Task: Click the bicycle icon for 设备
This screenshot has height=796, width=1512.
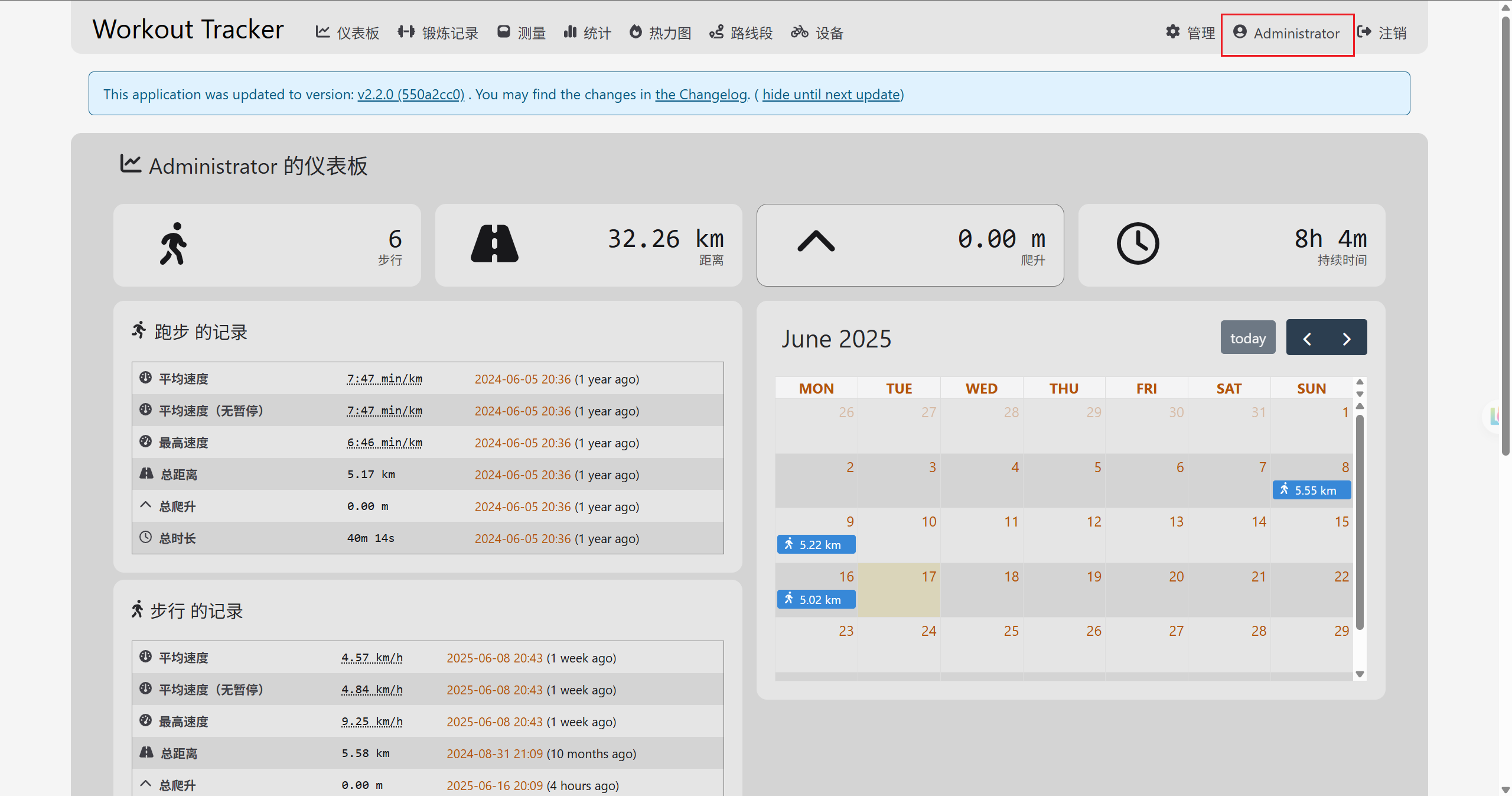Action: point(800,32)
